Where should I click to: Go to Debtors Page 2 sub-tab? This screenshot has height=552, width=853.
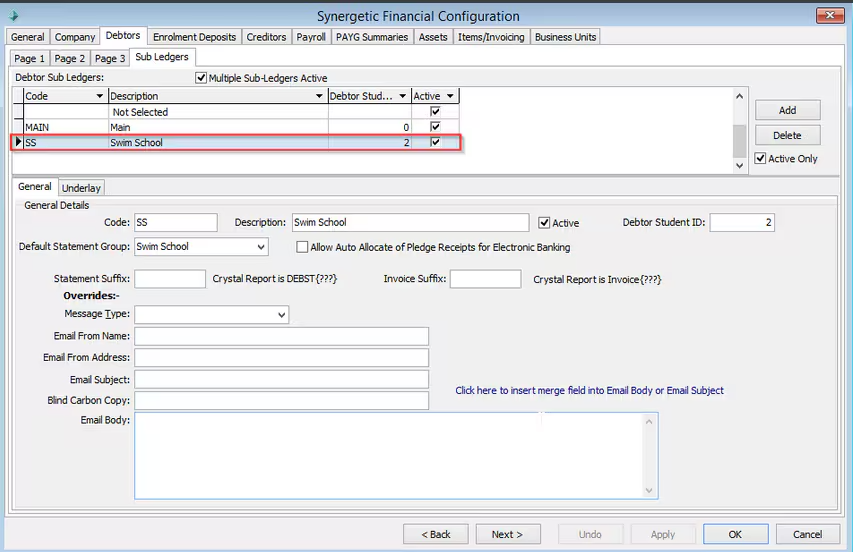[x=70, y=58]
